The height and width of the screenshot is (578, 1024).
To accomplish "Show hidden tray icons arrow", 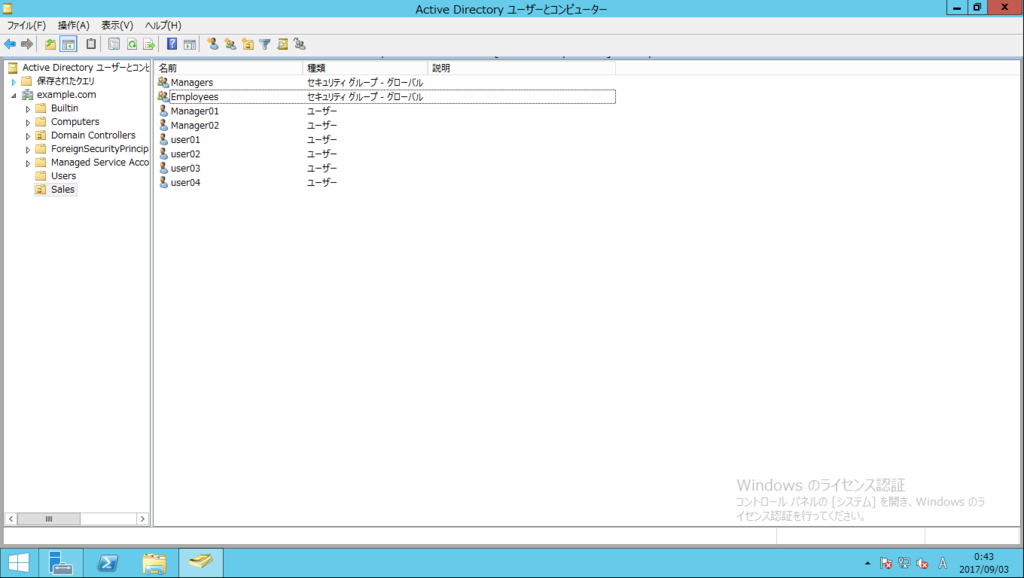I will tap(867, 563).
